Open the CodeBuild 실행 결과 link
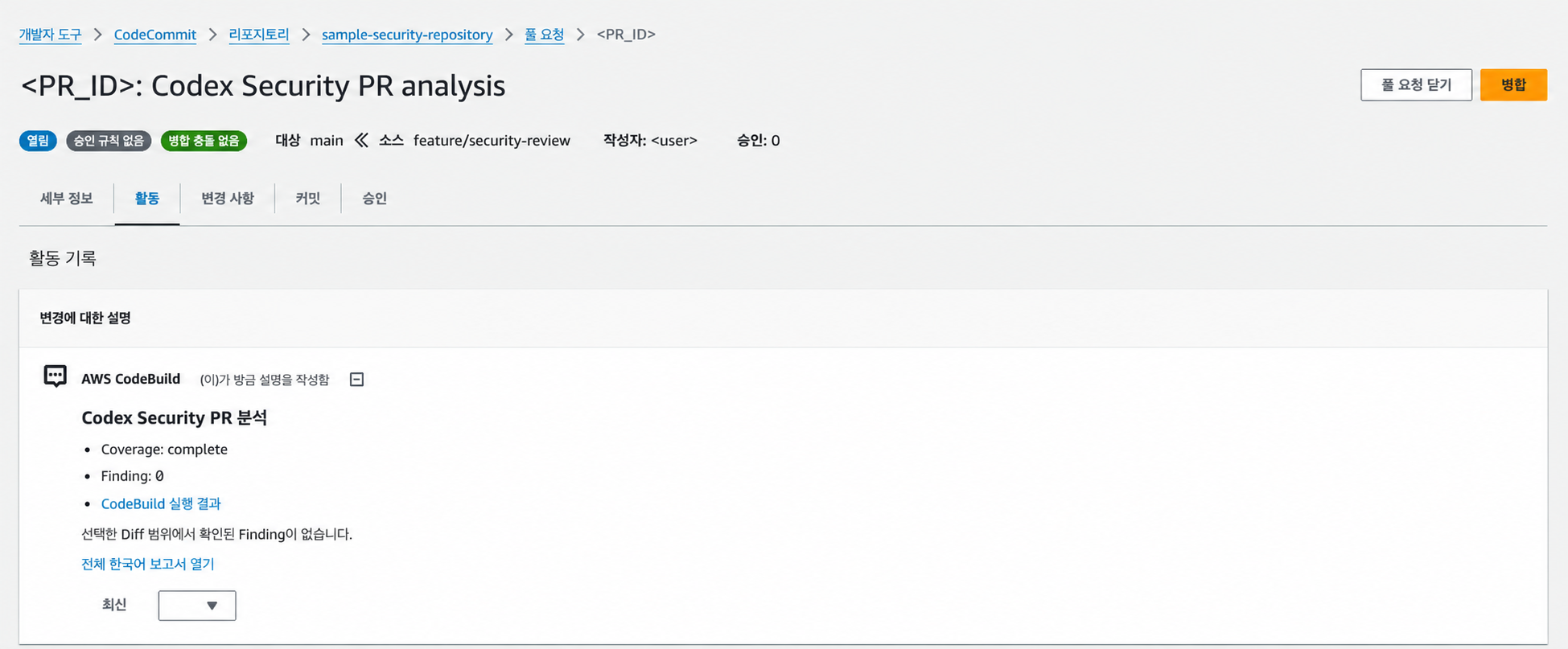Viewport: 1568px width, 649px height. 161,503
